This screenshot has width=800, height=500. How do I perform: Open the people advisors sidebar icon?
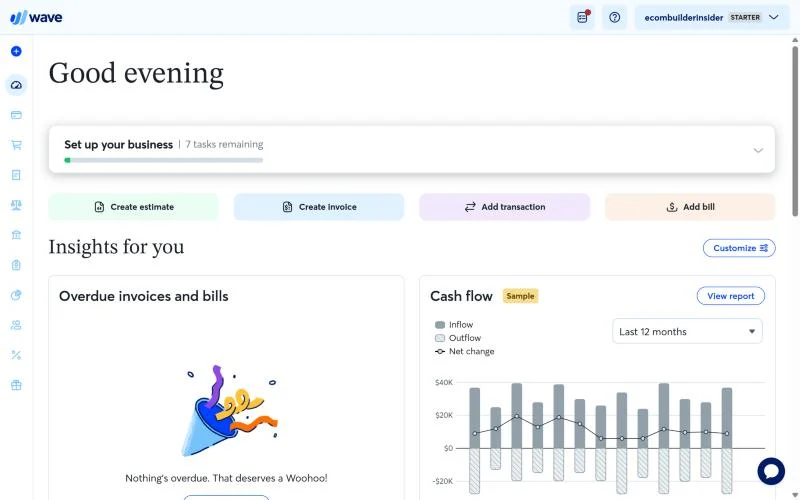16,325
